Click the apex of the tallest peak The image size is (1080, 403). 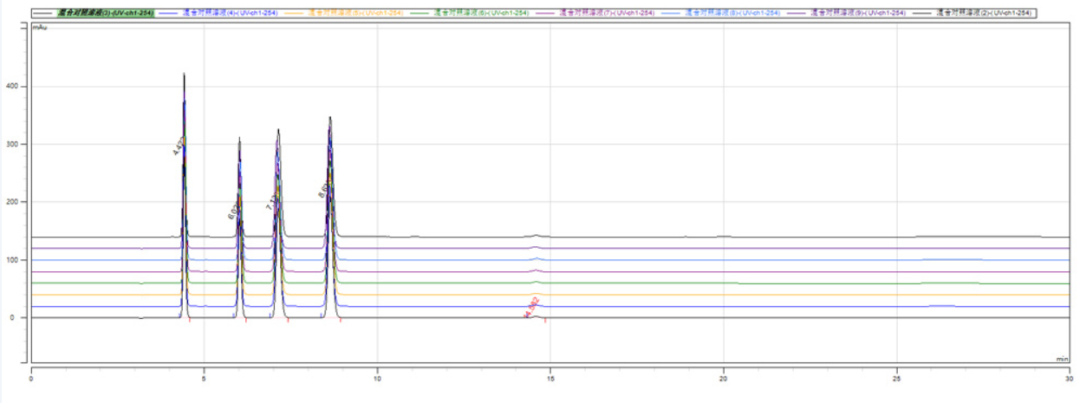point(184,74)
